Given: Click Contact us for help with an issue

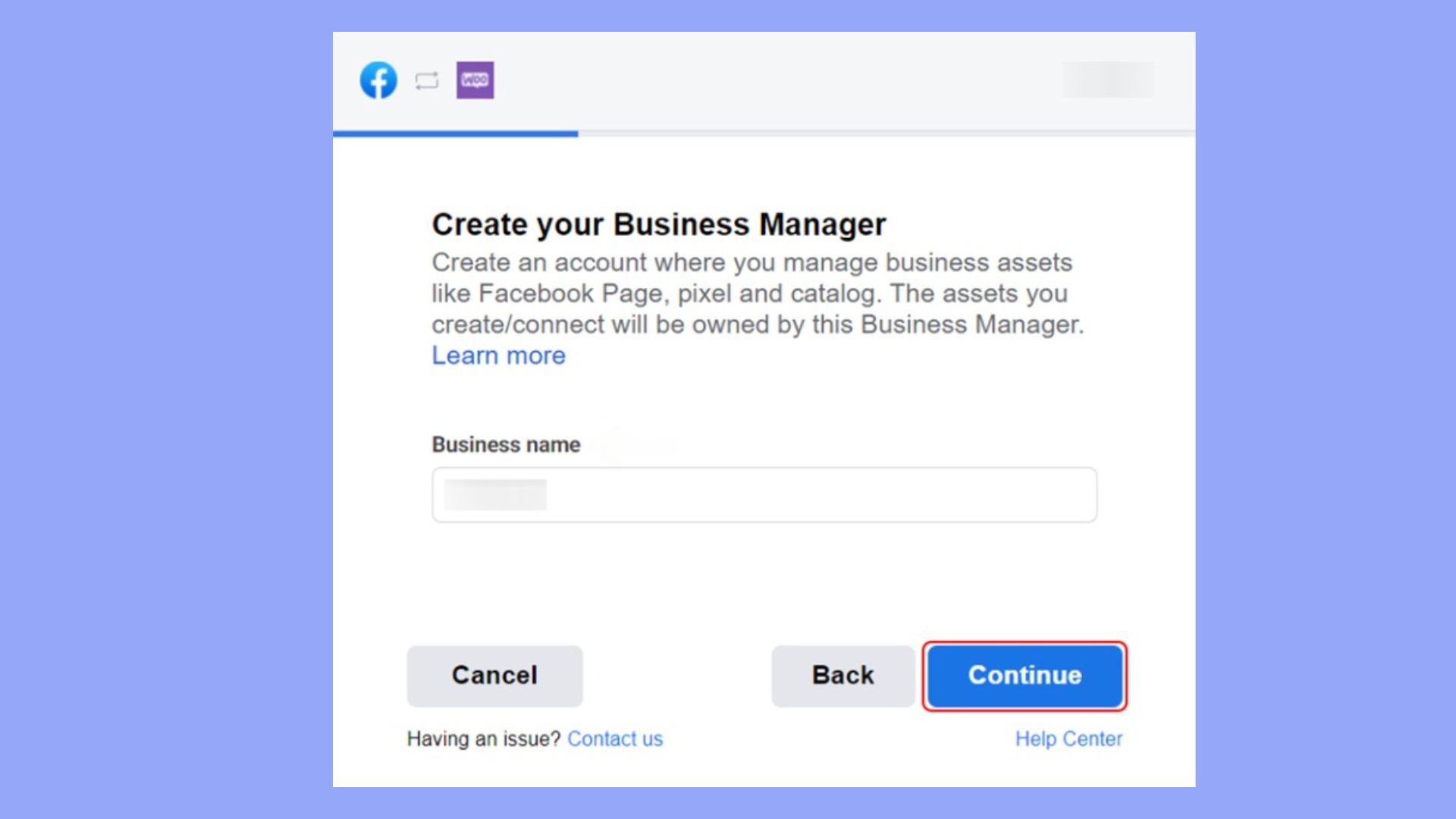Looking at the screenshot, I should (x=615, y=738).
